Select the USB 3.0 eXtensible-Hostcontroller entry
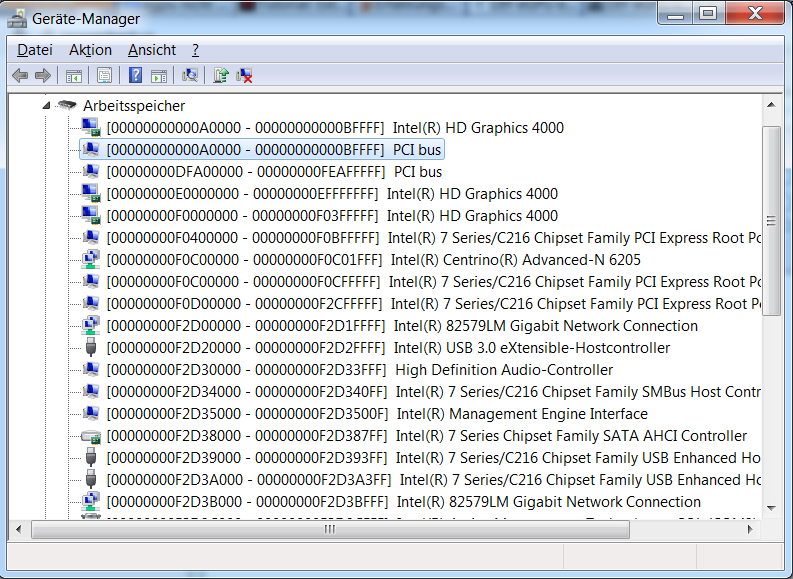Image resolution: width=793 pixels, height=579 pixels. [388, 348]
